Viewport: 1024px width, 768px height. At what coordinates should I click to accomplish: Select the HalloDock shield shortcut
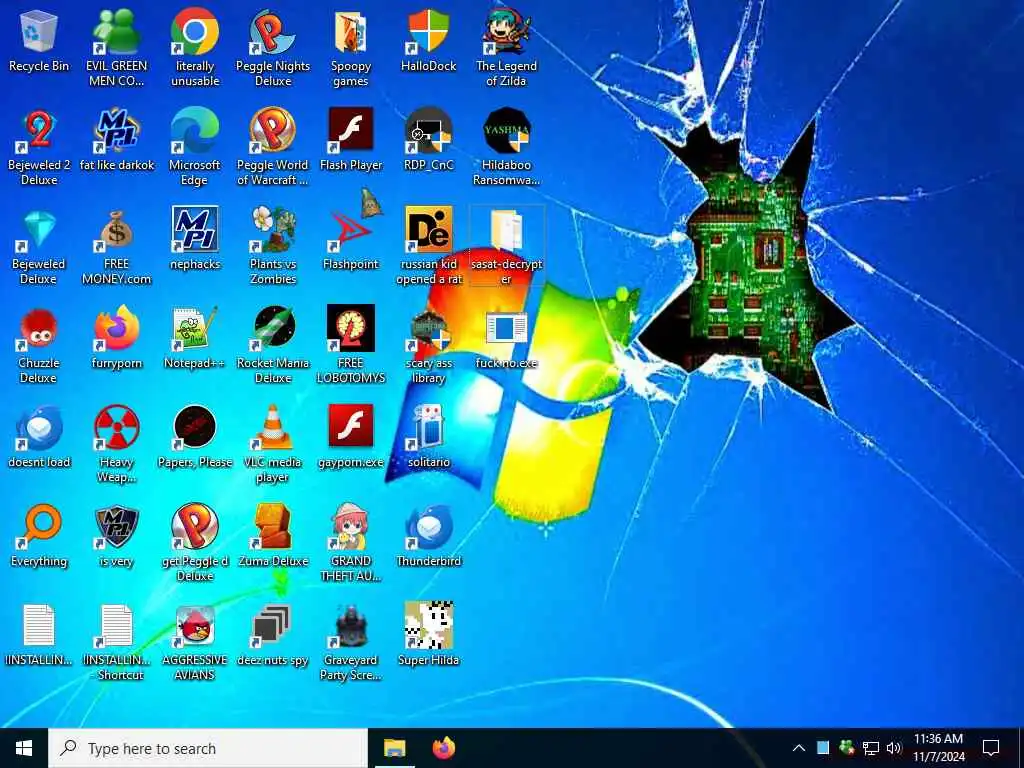(x=428, y=41)
